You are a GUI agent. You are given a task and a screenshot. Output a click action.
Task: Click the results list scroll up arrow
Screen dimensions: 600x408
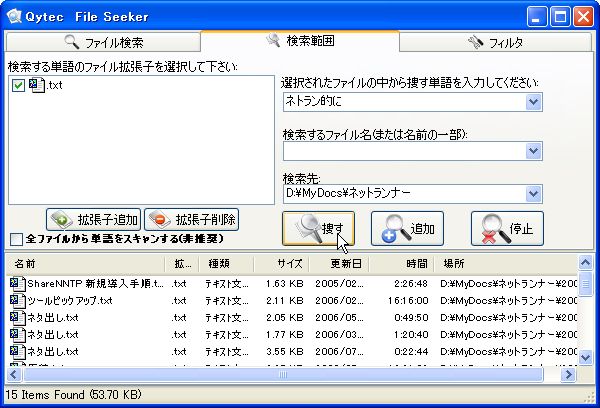pyautogui.click(x=585, y=263)
